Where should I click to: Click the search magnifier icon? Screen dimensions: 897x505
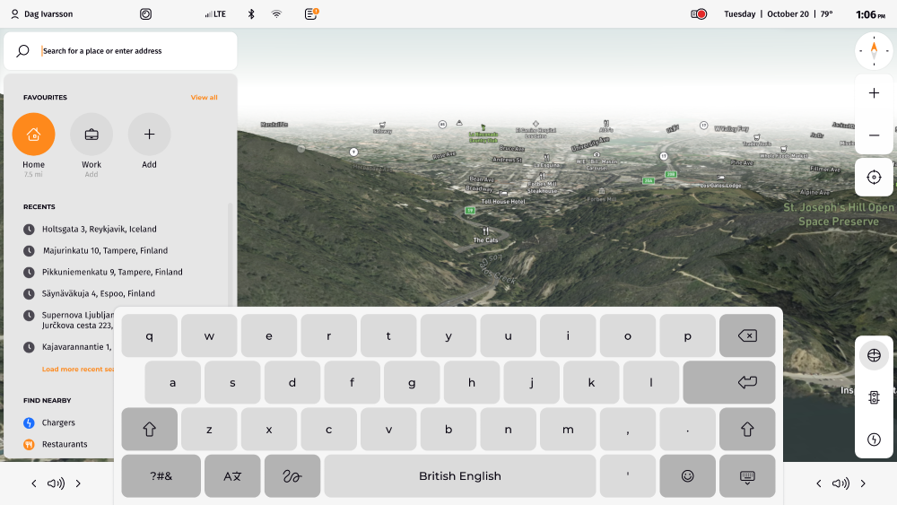[22, 51]
